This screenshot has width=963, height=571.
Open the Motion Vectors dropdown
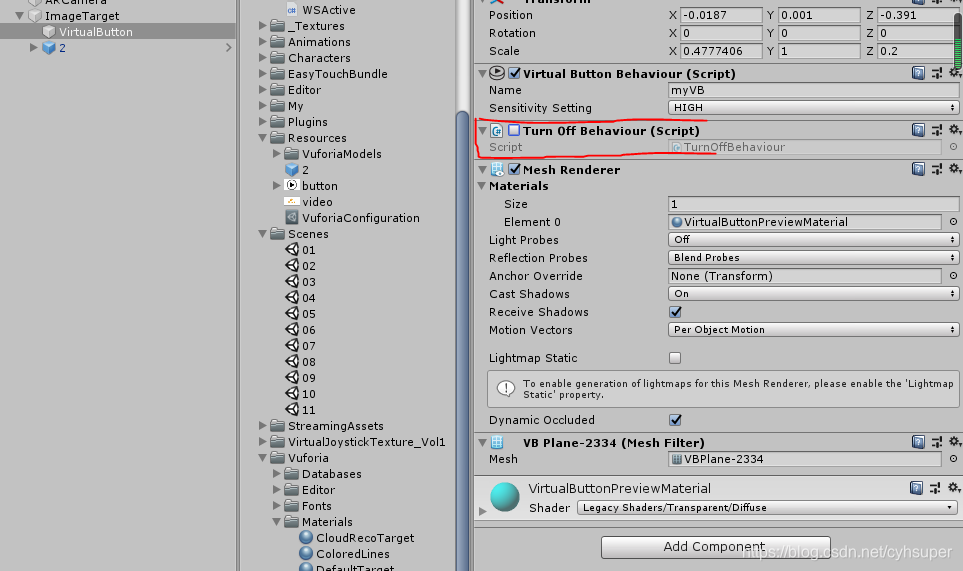813,330
